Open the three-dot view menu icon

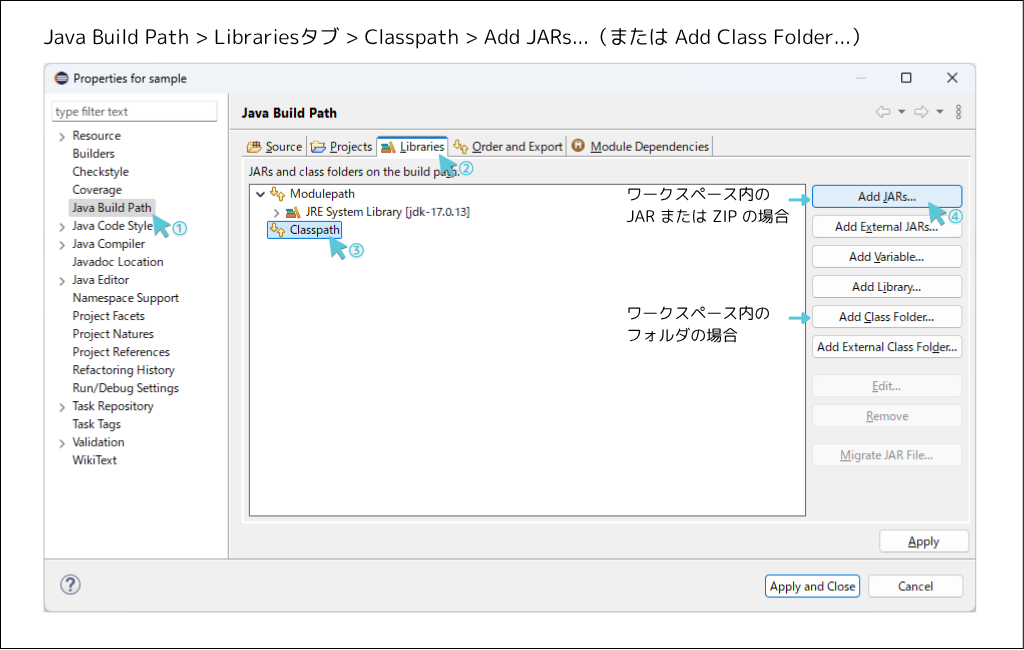pyautogui.click(x=958, y=112)
